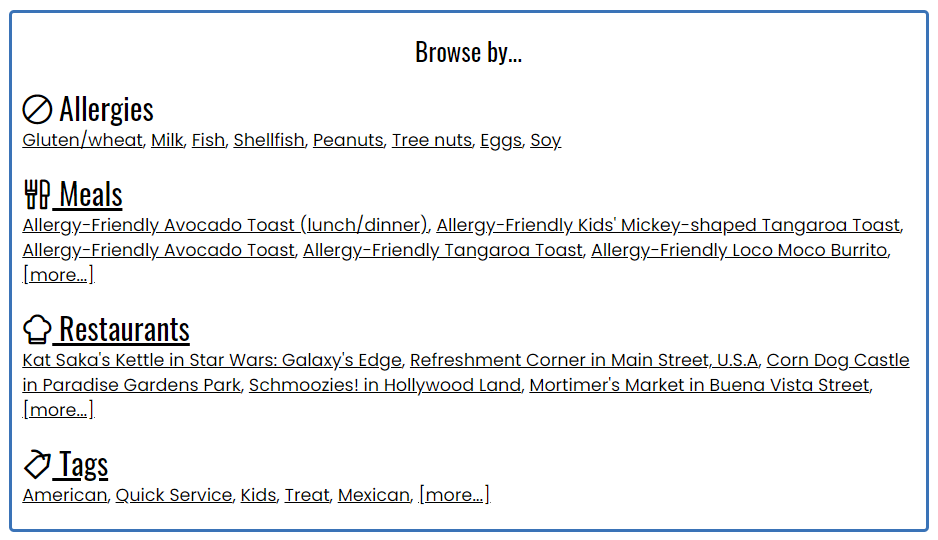Image resolution: width=938 pixels, height=540 pixels.
Task: Select the Quick Service tag
Action: pos(173,495)
